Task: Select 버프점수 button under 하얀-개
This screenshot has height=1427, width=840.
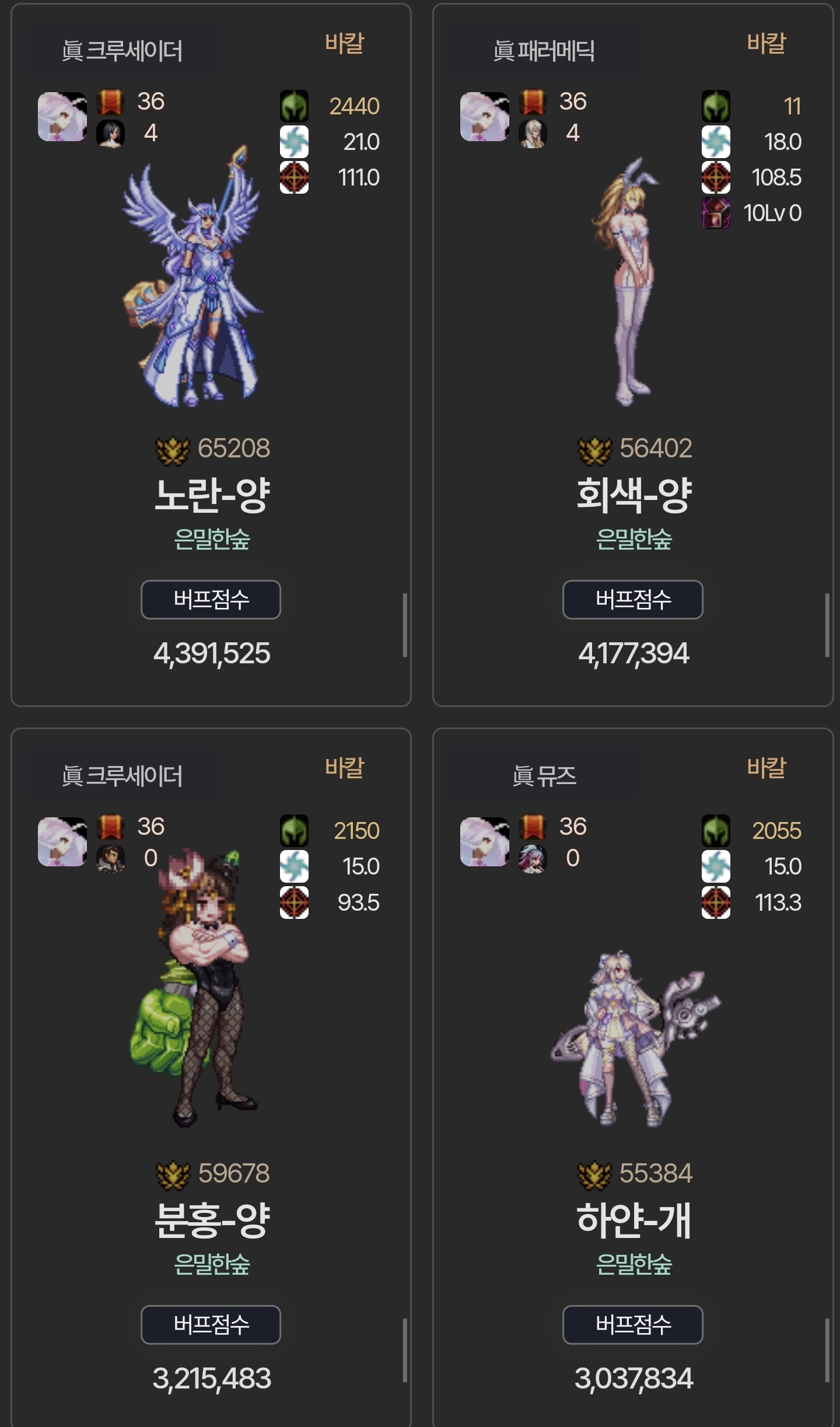Action: [x=633, y=1324]
